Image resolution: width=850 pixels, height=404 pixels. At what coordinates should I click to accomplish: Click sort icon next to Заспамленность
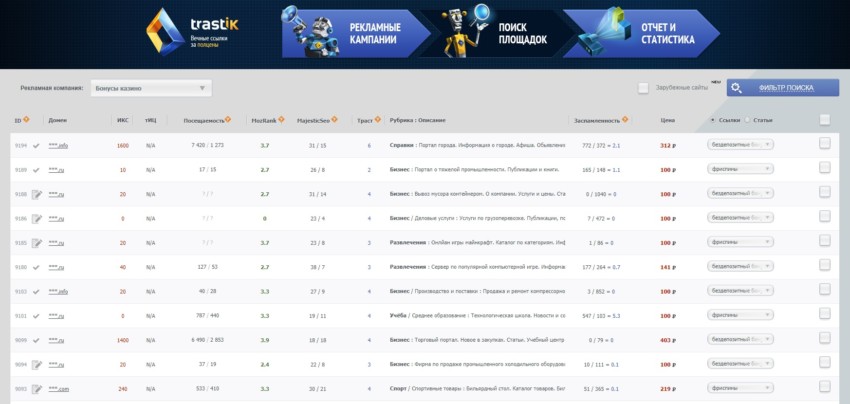tap(625, 120)
